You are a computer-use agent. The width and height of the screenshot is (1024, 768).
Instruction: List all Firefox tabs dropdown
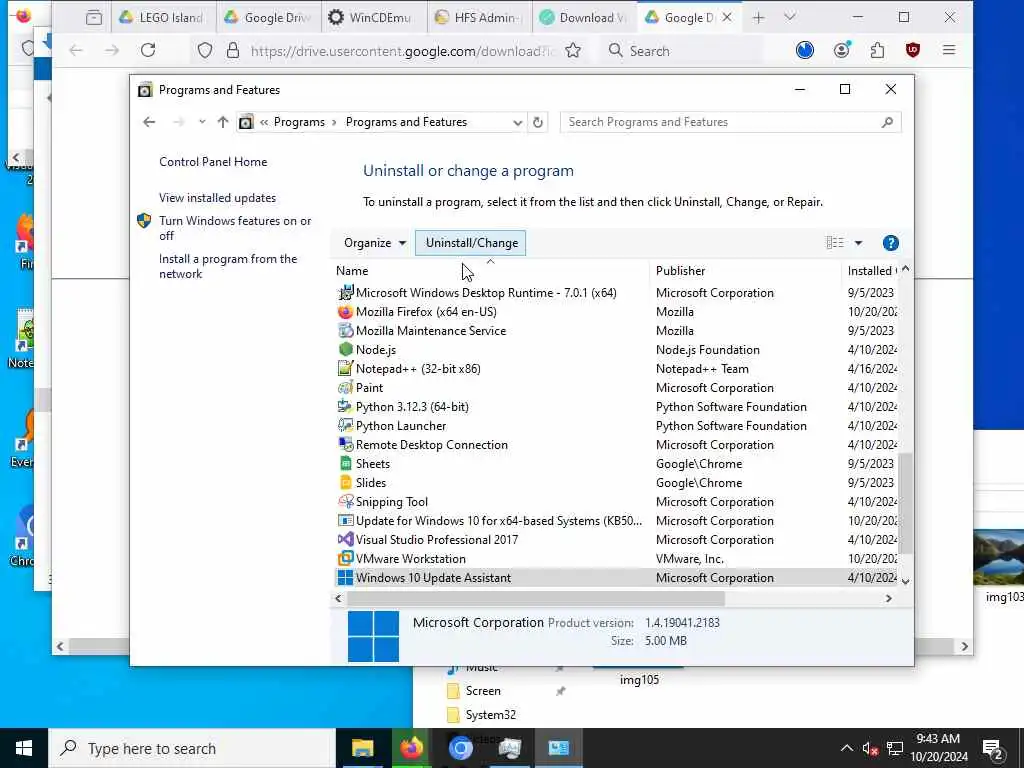tap(790, 17)
